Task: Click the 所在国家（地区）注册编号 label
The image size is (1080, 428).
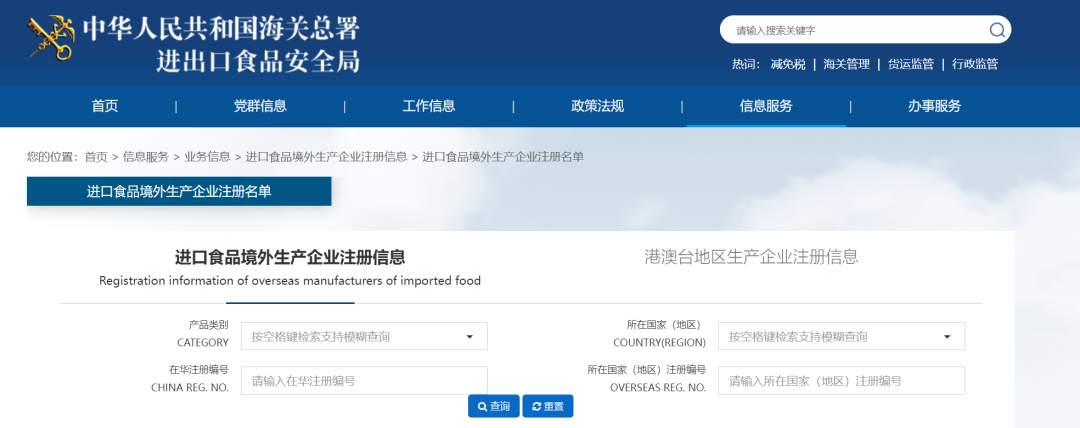Action: 647,370
